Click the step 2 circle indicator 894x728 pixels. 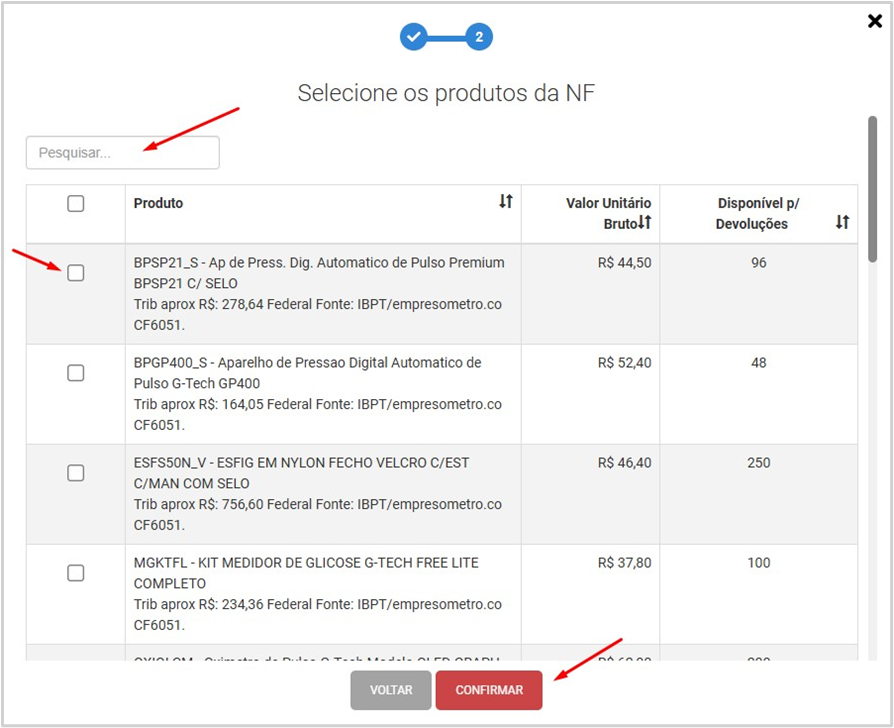[x=479, y=38]
